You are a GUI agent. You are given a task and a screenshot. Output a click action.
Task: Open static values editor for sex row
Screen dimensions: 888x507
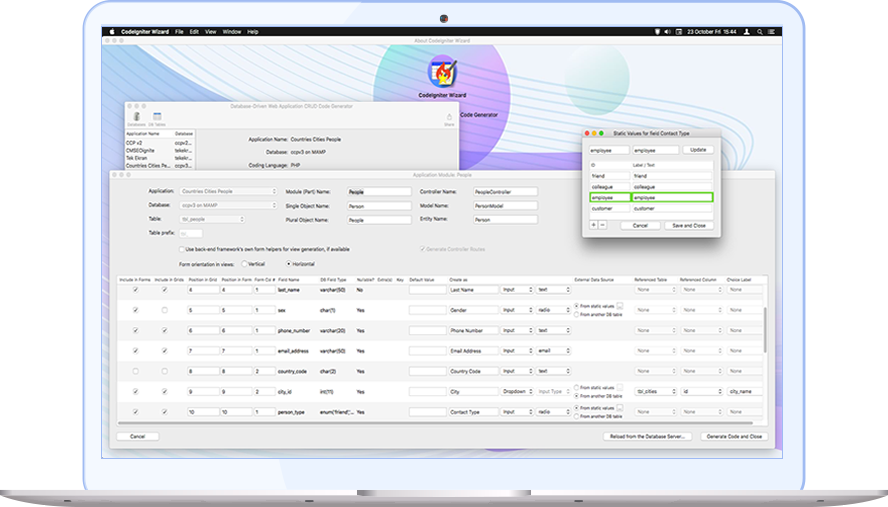(620, 306)
